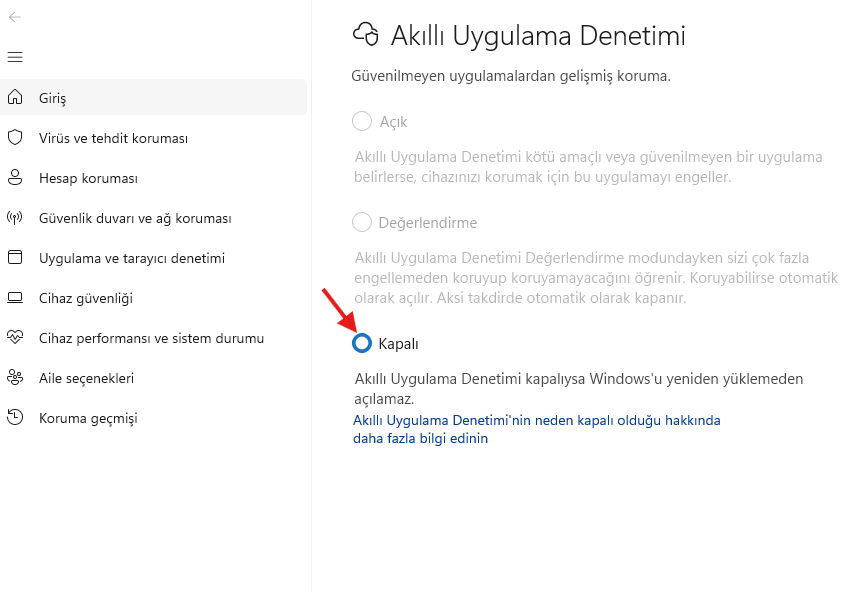This screenshot has height=591, width=862.
Task: Click the Koruma geçmişi history icon
Action: (x=15, y=418)
